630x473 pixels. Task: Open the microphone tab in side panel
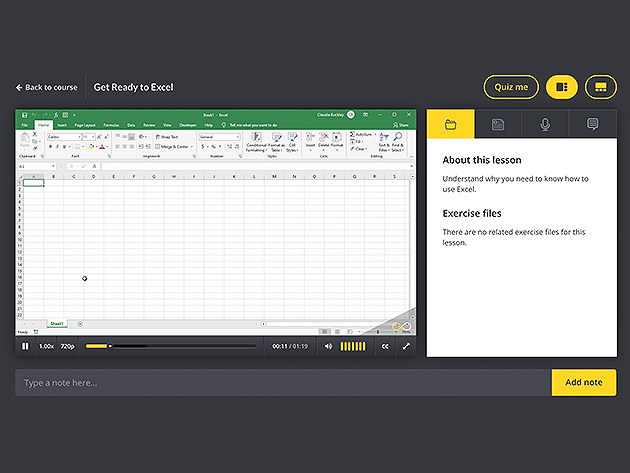[545, 124]
